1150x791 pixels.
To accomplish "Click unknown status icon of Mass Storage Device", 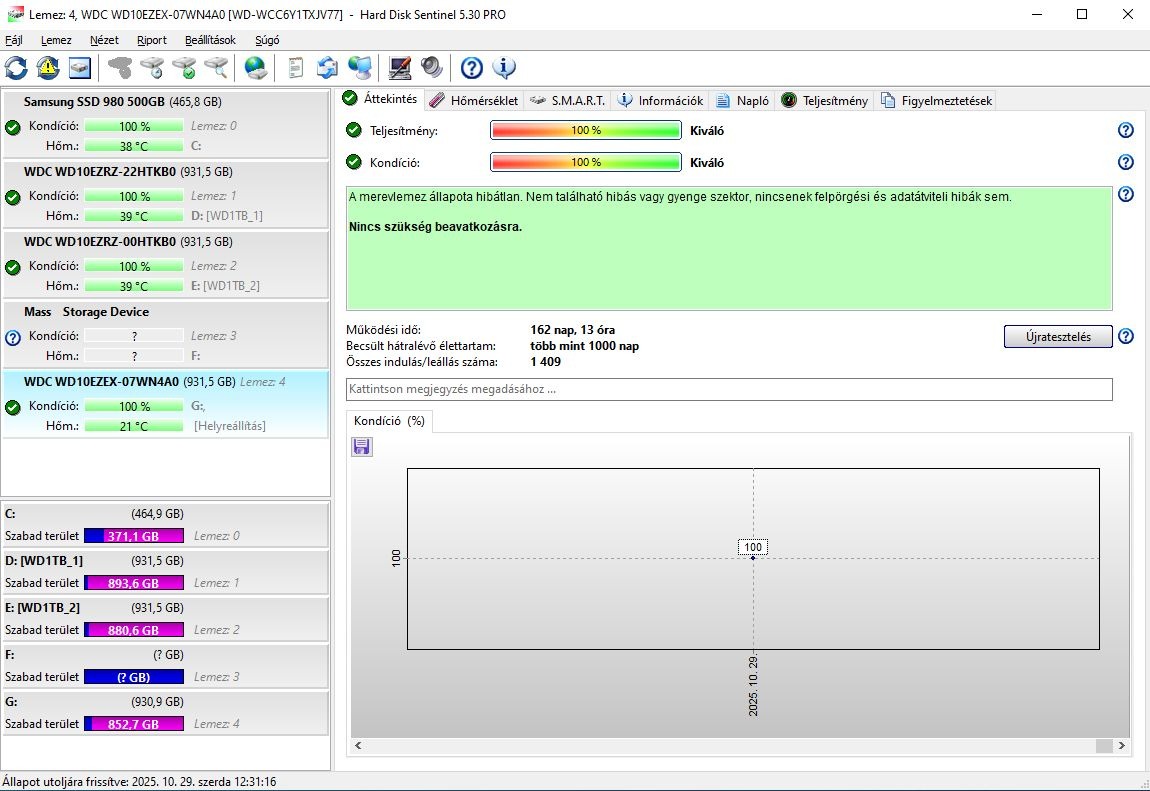I will click(13, 338).
